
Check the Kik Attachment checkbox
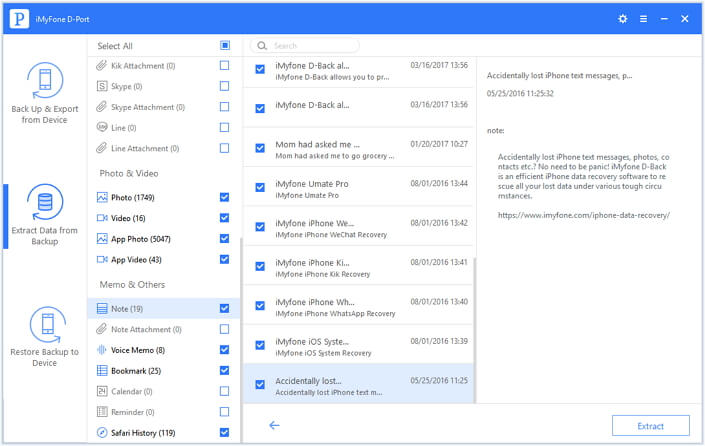(224, 66)
